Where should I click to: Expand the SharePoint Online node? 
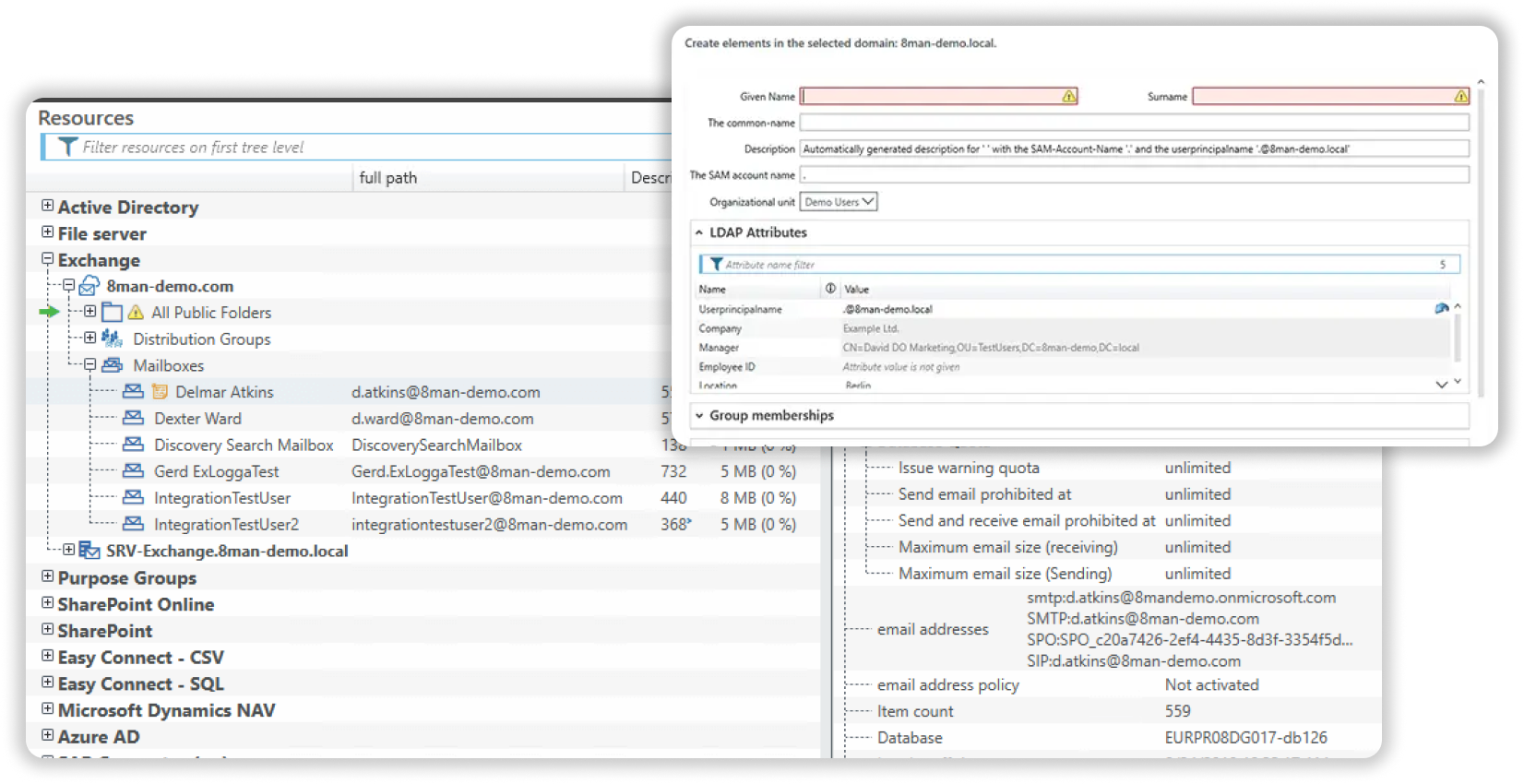click(47, 603)
